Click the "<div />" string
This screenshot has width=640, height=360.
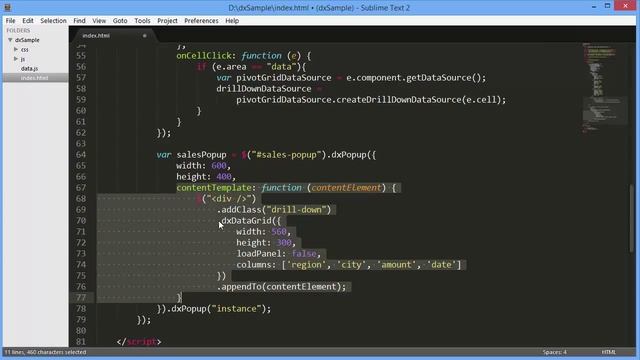pos(229,199)
